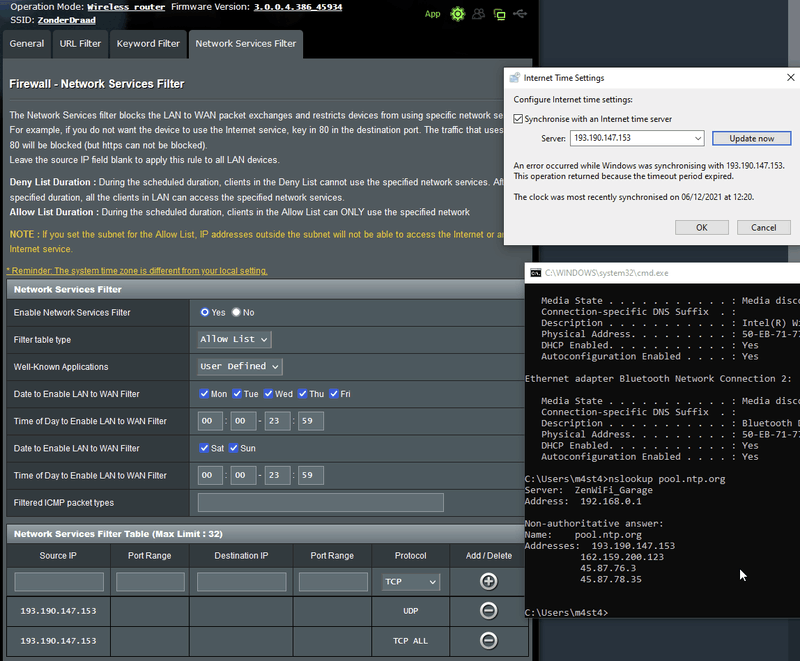This screenshot has width=800, height=661.
Task: Click the Destination IP input field
Action: (x=241, y=581)
